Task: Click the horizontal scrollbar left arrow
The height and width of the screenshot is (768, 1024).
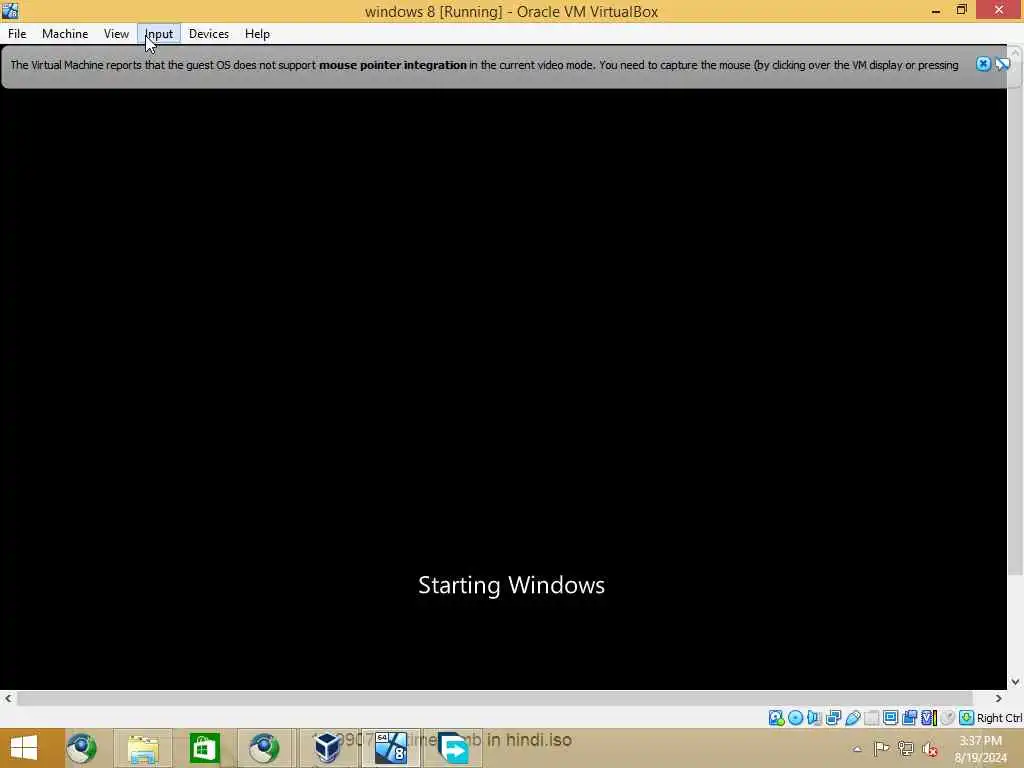Action: tap(8, 698)
